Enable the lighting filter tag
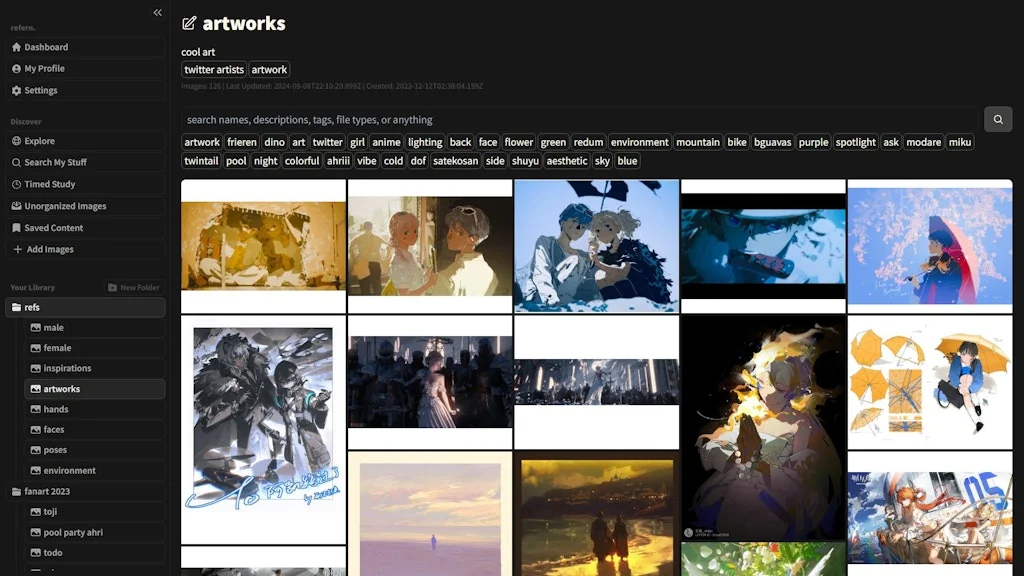Image resolution: width=1024 pixels, height=576 pixels. (424, 141)
